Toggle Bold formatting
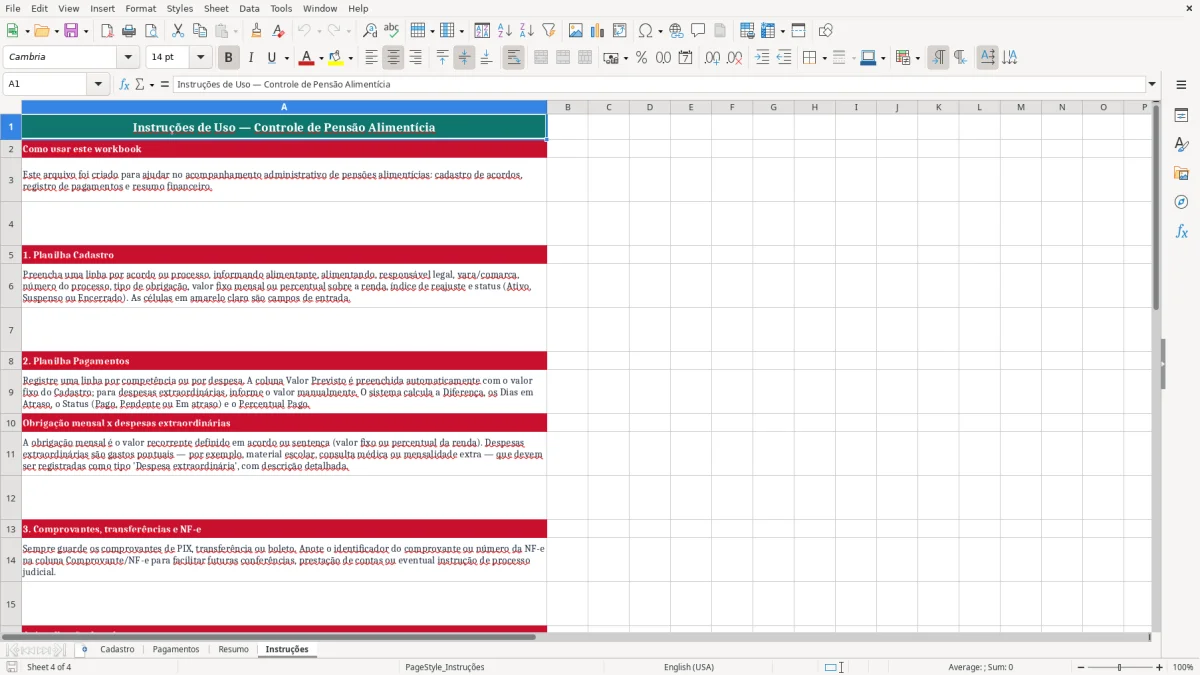Screen dimensions: 1200x675 coord(229,58)
